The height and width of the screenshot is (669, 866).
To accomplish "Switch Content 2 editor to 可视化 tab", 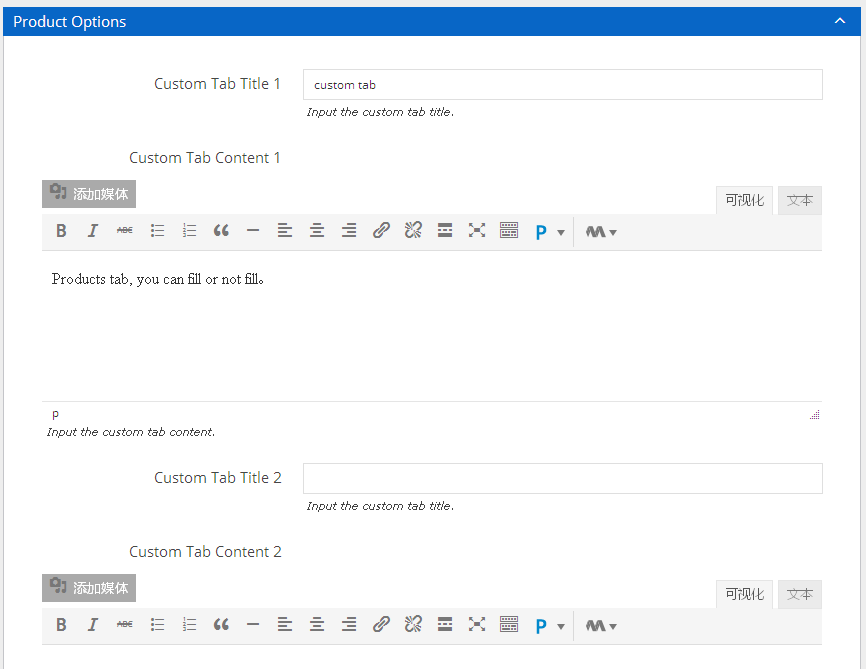I will 744,594.
